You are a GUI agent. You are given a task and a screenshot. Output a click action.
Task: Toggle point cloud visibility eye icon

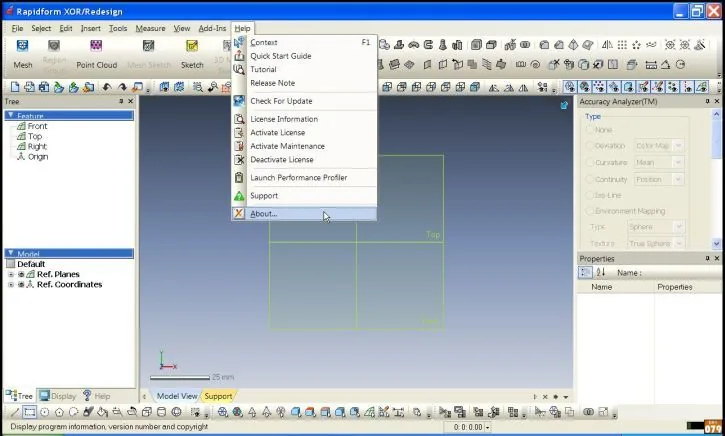pos(599,87)
